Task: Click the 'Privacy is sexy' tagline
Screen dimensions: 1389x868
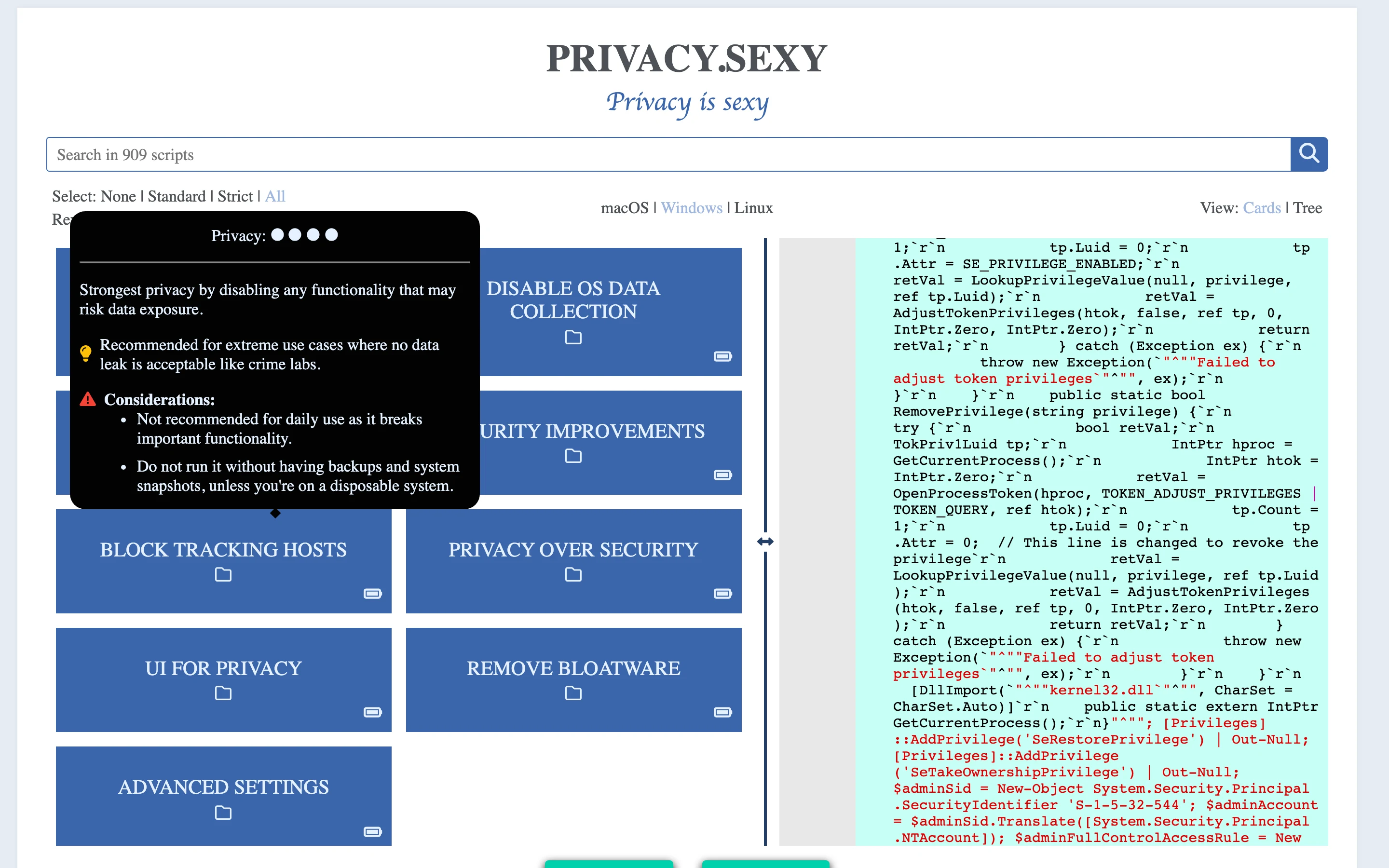Action: tap(687, 103)
